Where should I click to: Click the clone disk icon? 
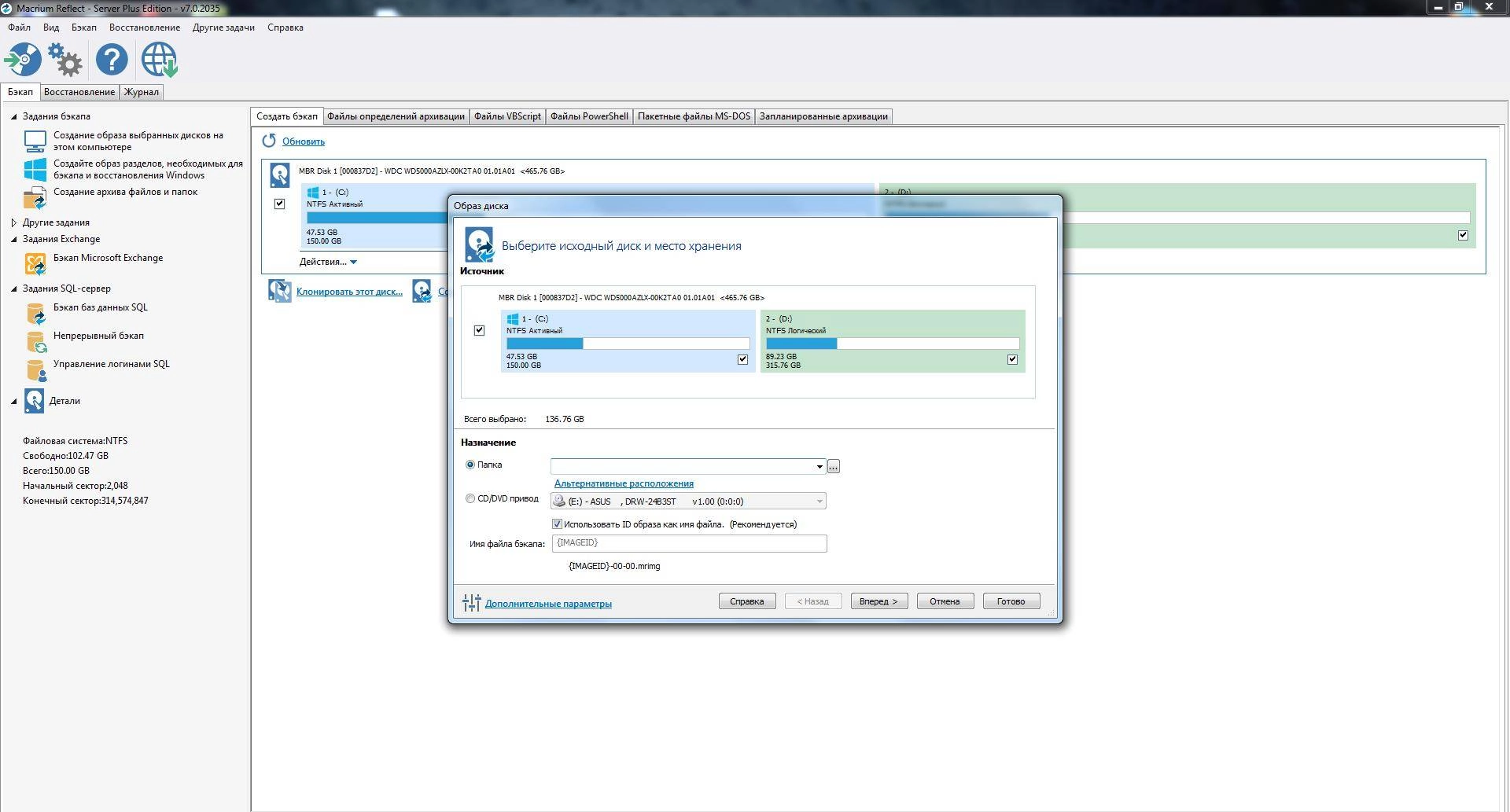(279, 291)
